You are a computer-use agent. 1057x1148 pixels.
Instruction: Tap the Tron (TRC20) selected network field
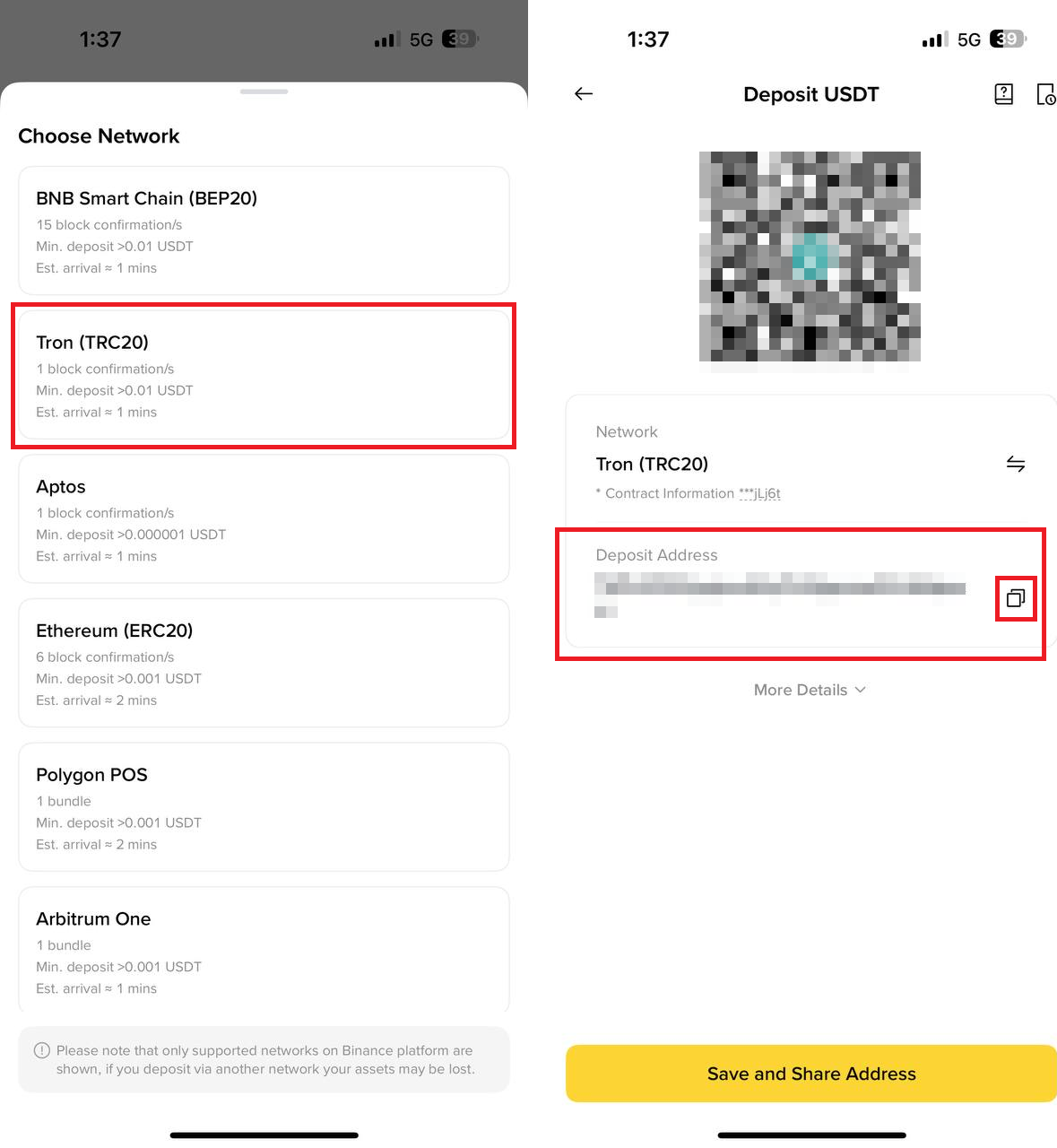(x=652, y=464)
